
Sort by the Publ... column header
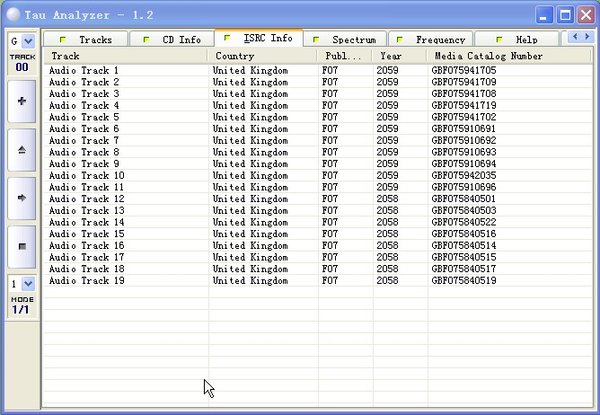(x=345, y=56)
